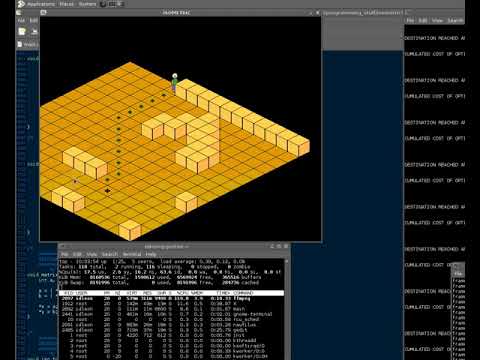Click the Open file icon in the gedit toolbar
Screen dimensions: 480x360
tap(34, 32)
